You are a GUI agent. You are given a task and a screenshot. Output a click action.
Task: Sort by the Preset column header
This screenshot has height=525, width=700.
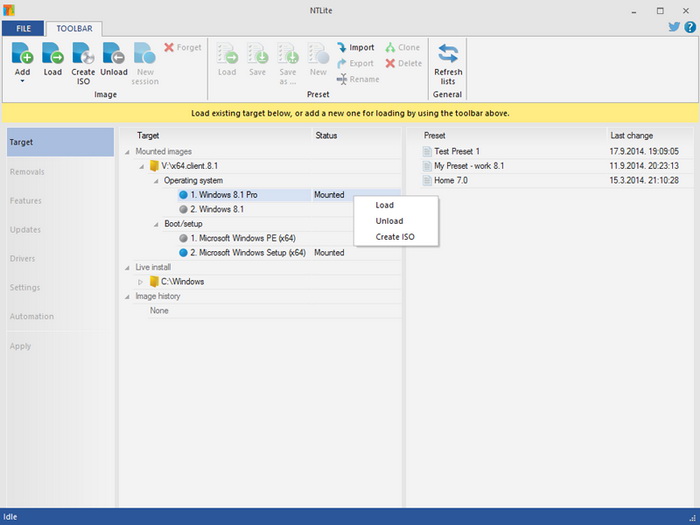[x=507, y=135]
